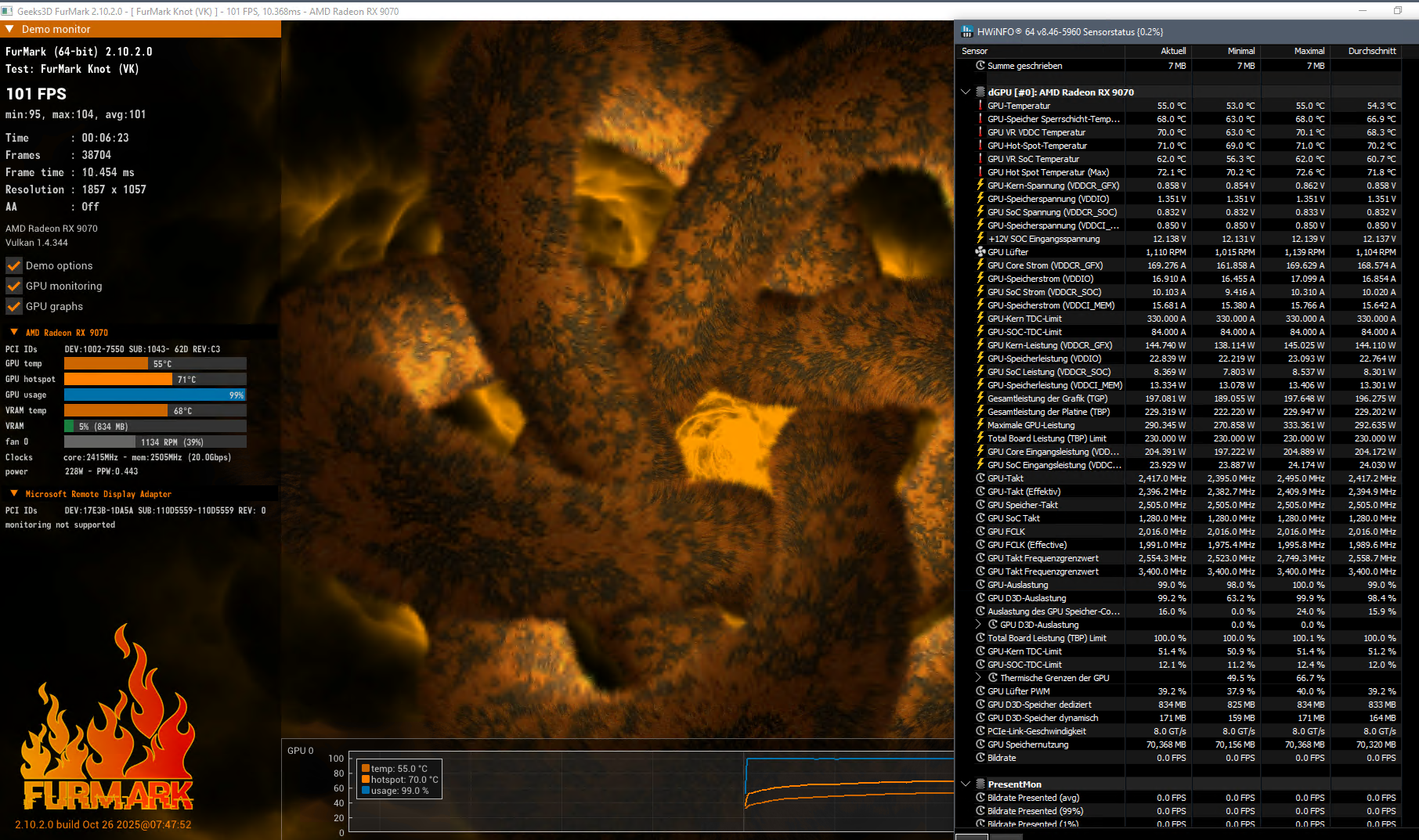The image size is (1419, 840).
Task: Click the 'monitoring not supported' text
Action: (60, 525)
